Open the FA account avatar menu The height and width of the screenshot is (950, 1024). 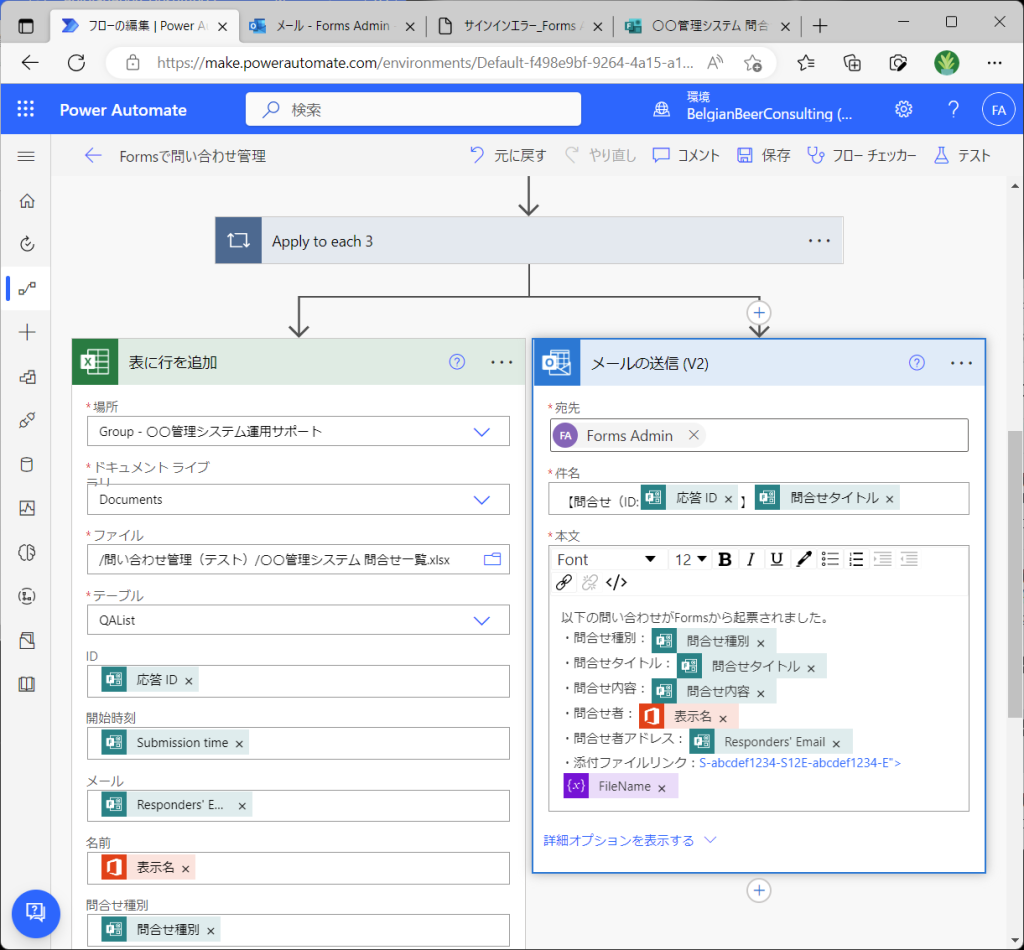coord(999,110)
